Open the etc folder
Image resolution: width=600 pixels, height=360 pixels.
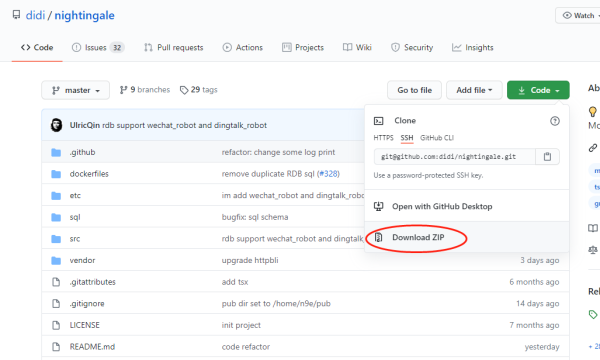point(75,195)
